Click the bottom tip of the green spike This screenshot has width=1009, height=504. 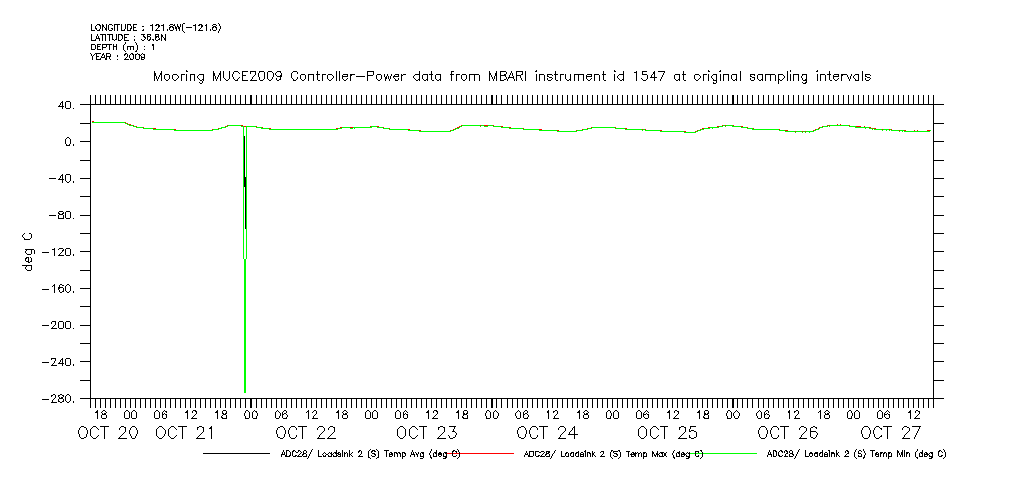coord(245,391)
